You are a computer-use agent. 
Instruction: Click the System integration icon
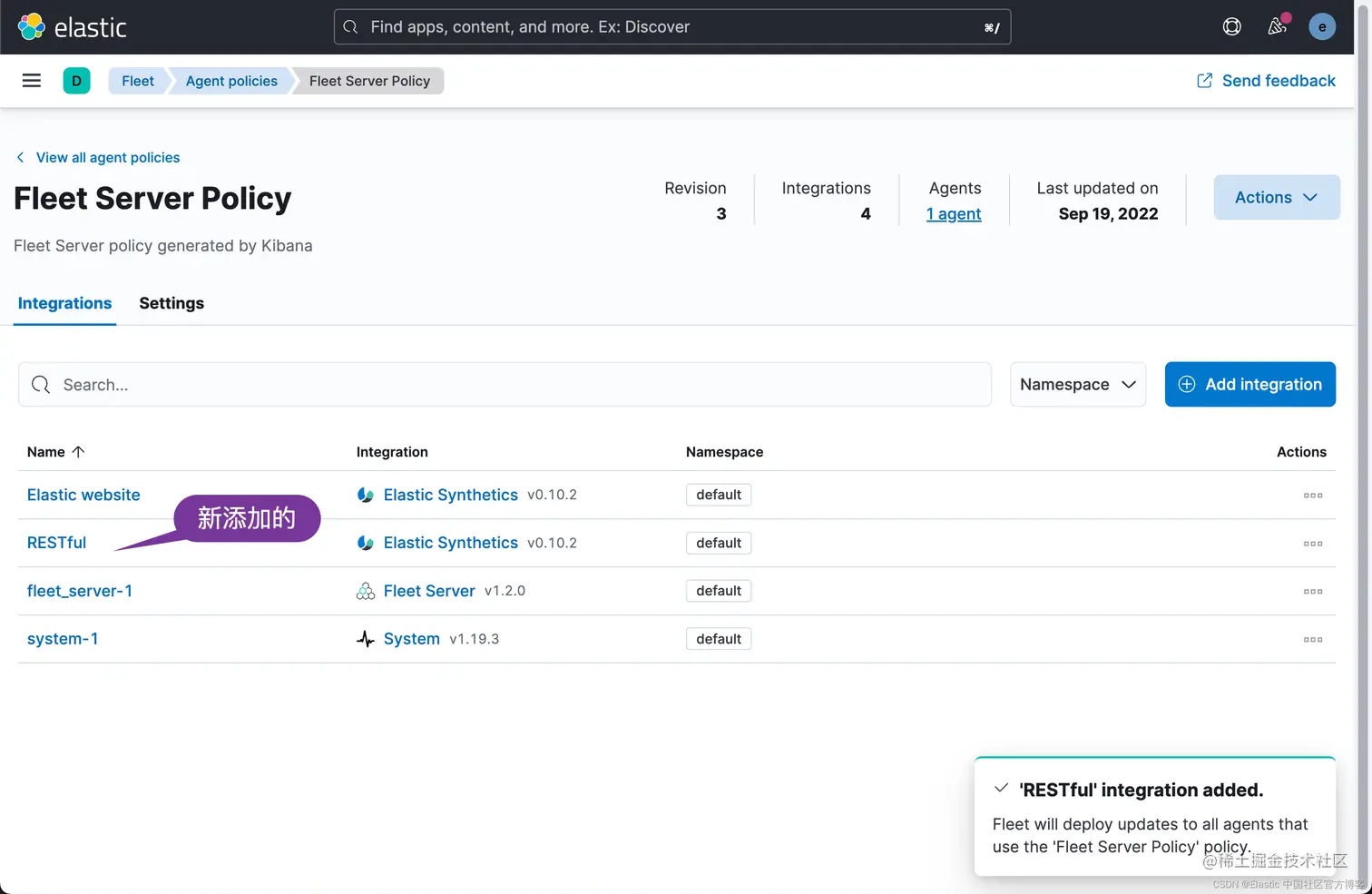(x=366, y=639)
